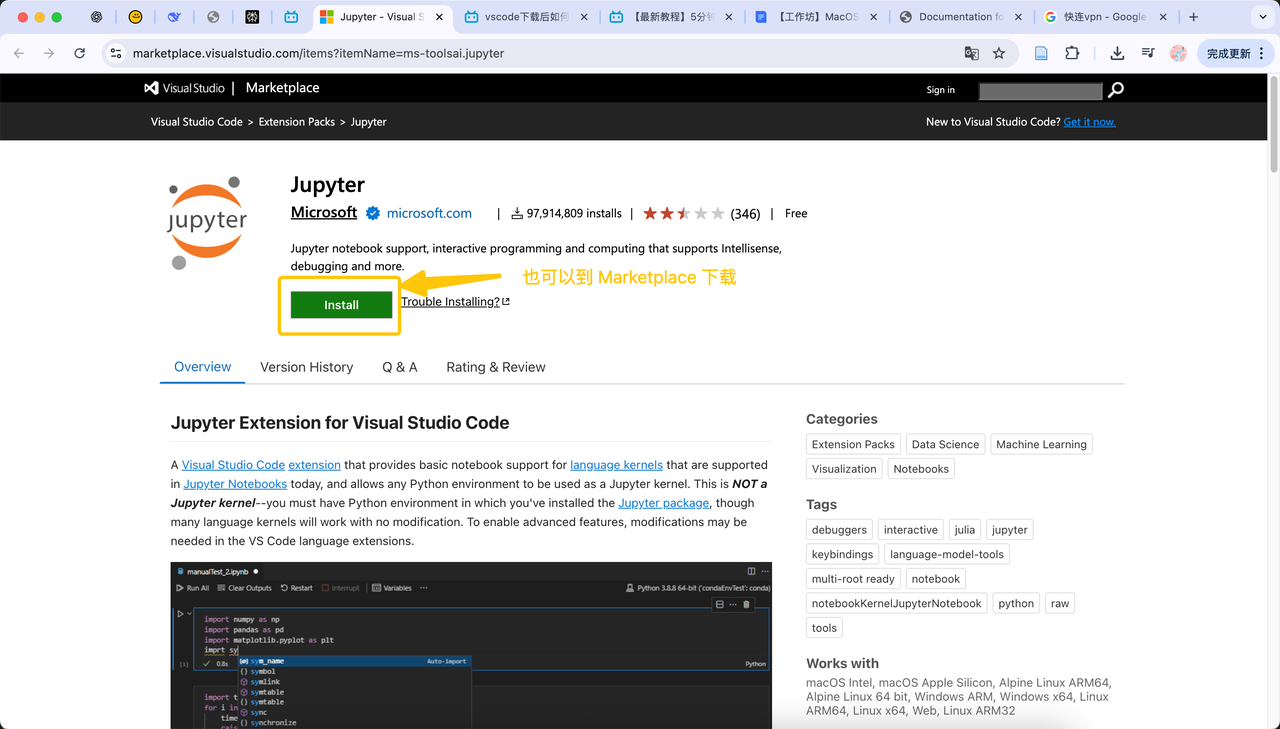Open the Chrome extensions puzzle icon
Viewport: 1280px width, 729px height.
pyautogui.click(x=1072, y=53)
